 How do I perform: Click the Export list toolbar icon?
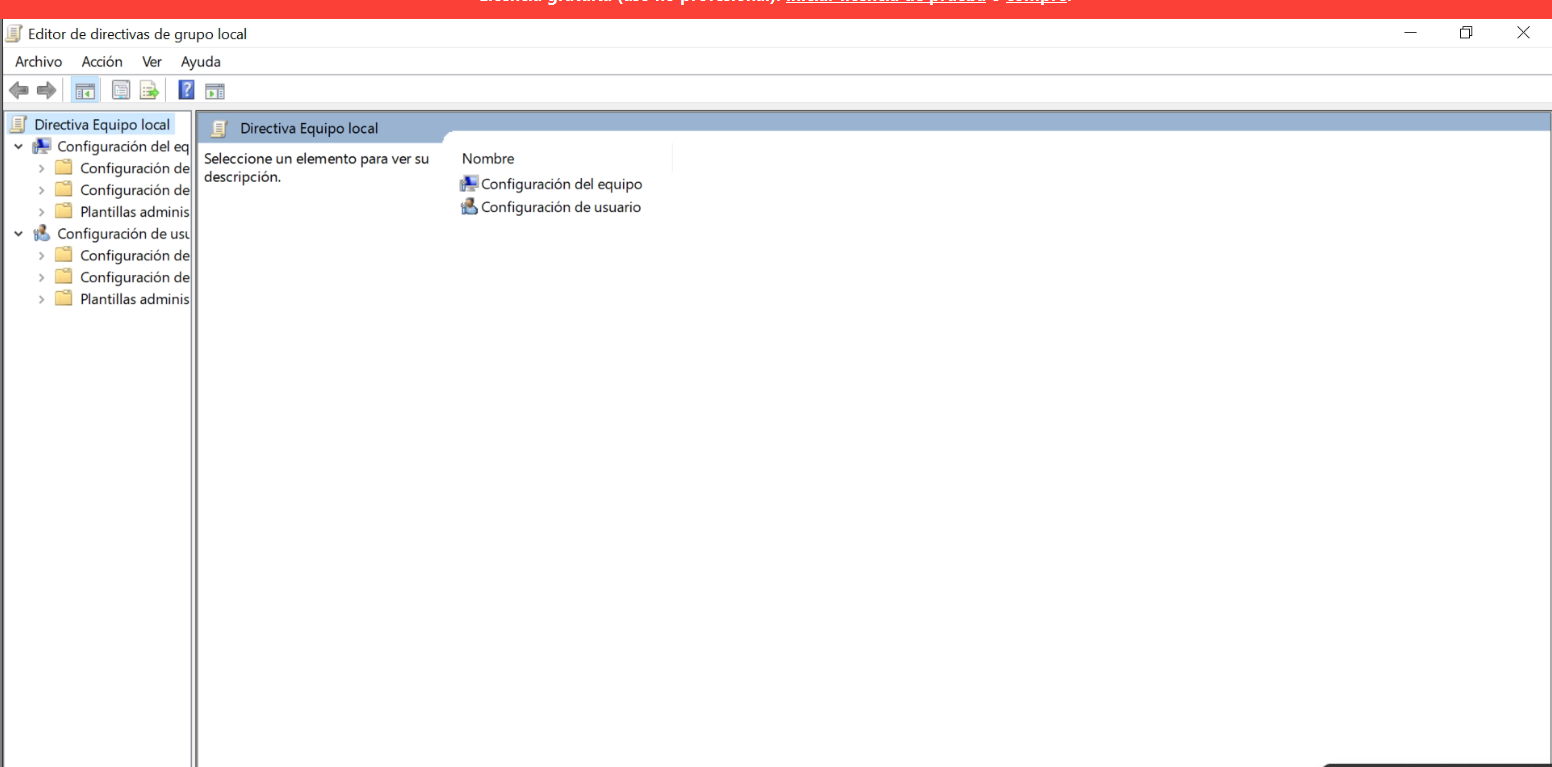149,91
